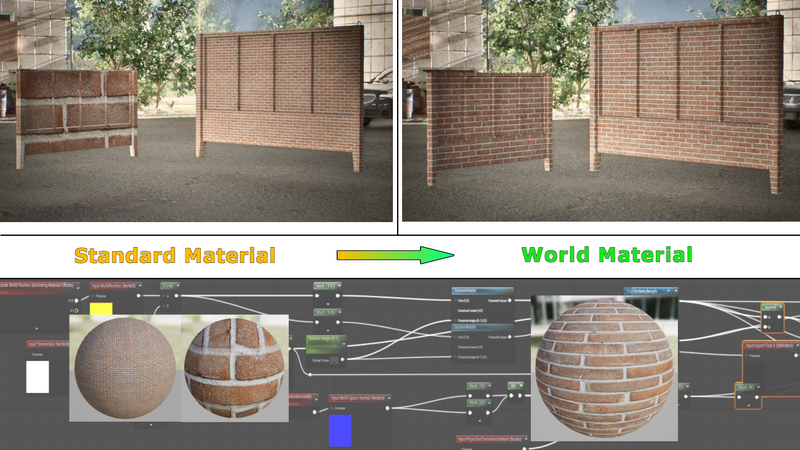Click the orange-highlighted Mask (R) node output pin

tap(757, 397)
